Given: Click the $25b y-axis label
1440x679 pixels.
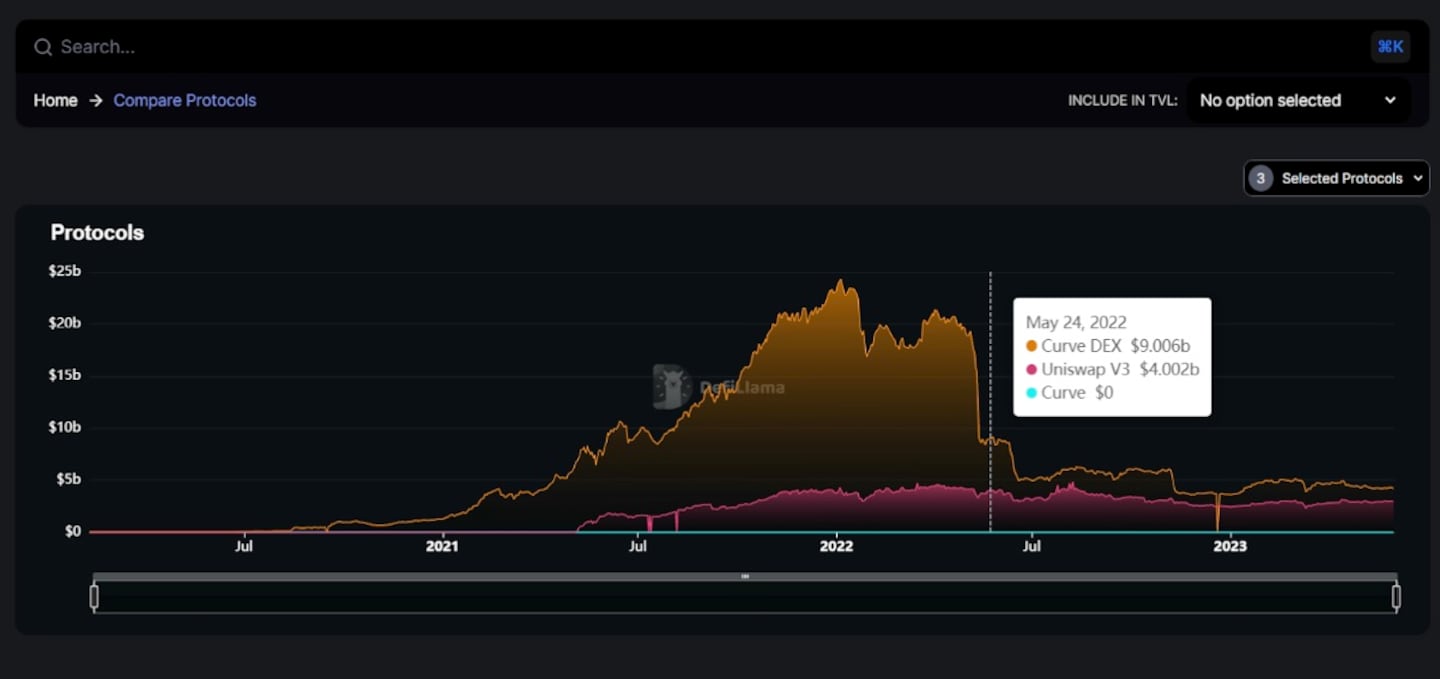Looking at the screenshot, I should coord(65,271).
